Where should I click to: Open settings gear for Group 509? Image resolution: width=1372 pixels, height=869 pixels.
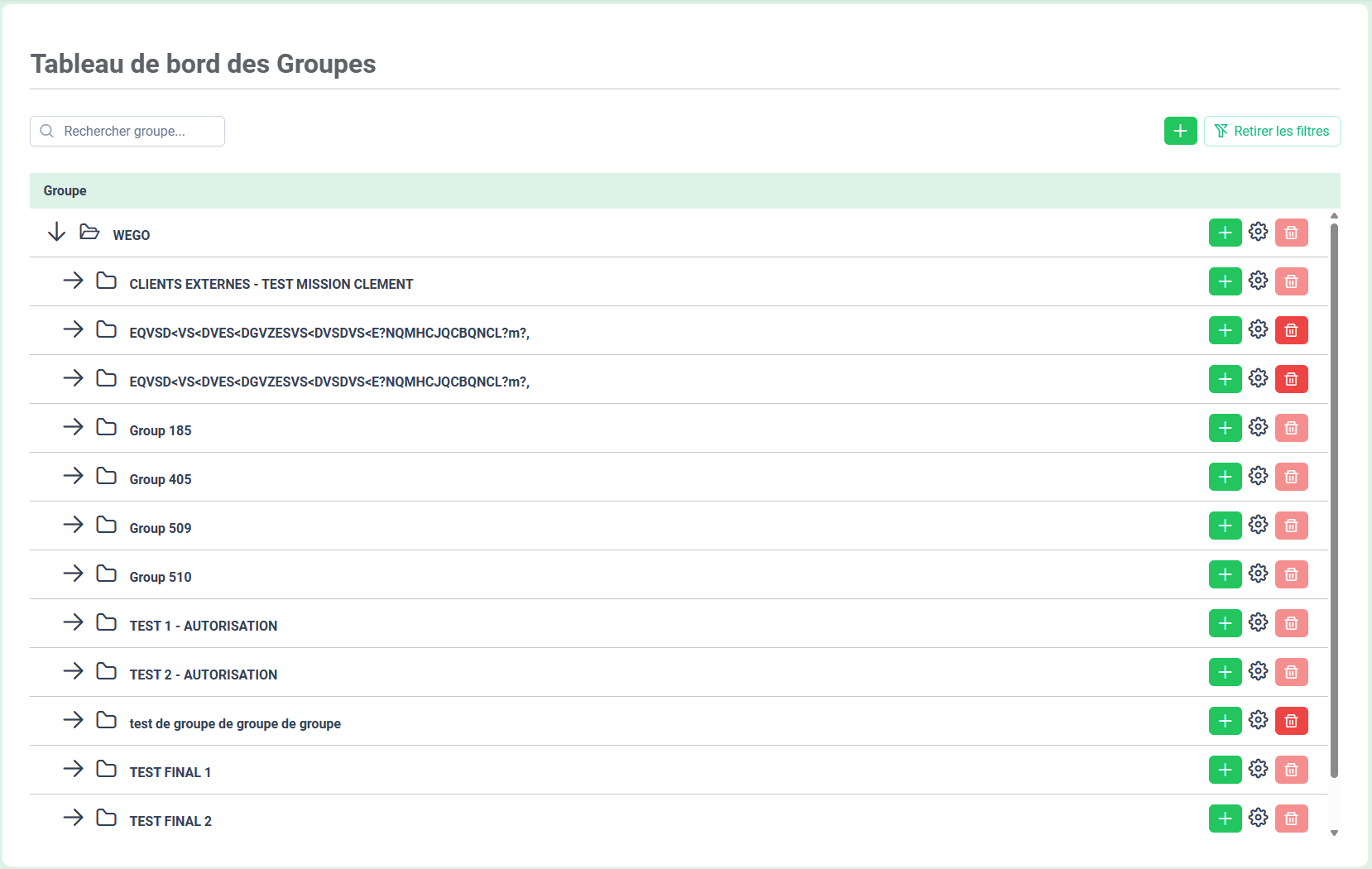tap(1258, 526)
